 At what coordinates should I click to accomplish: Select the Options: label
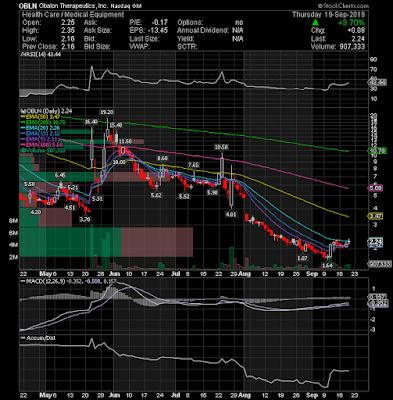[x=190, y=23]
